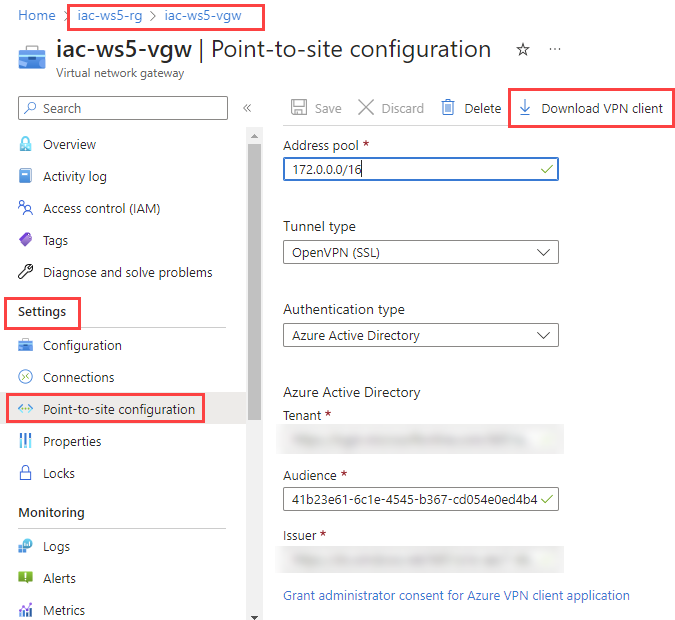Click the Address pool input field
Image resolution: width=675 pixels, height=620 pixels.
point(421,169)
